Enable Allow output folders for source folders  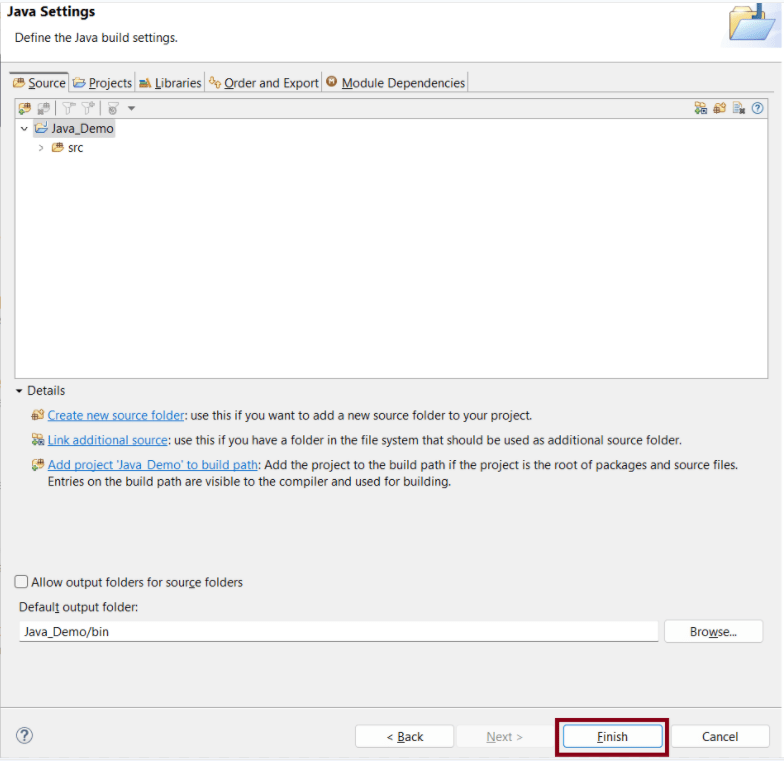pos(21,582)
